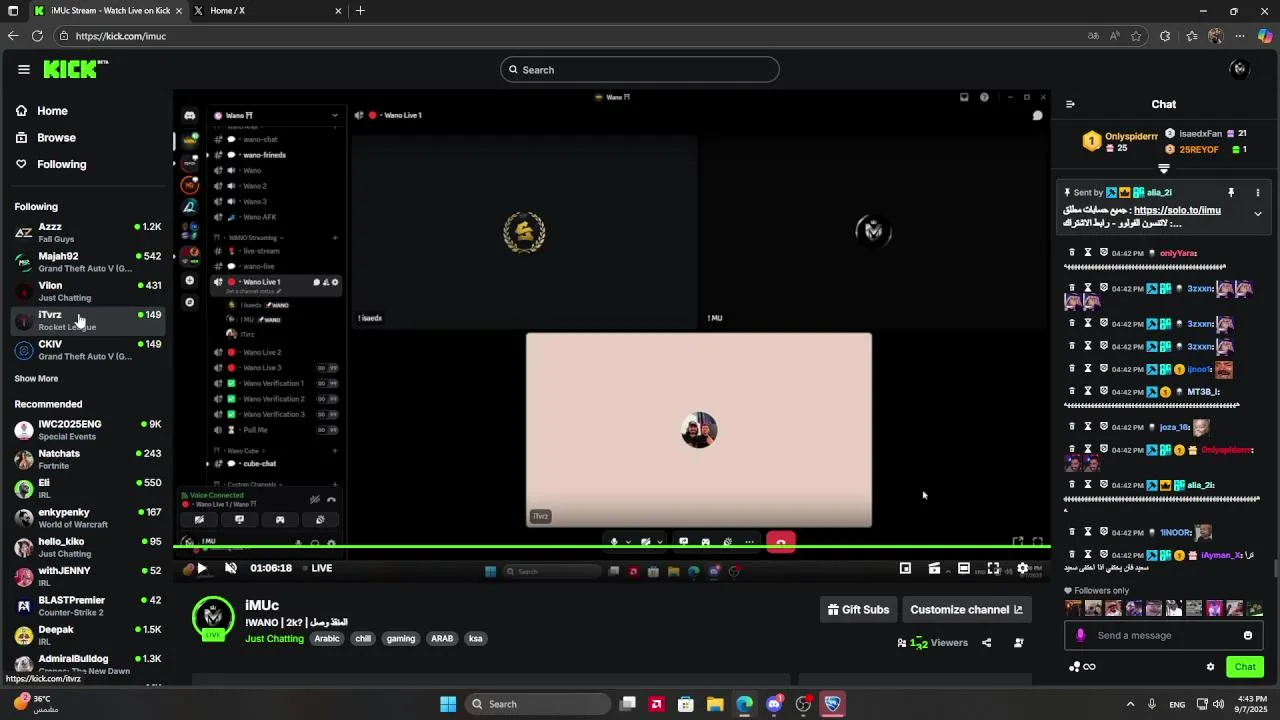Show hidden system tray icons

tap(1131, 704)
